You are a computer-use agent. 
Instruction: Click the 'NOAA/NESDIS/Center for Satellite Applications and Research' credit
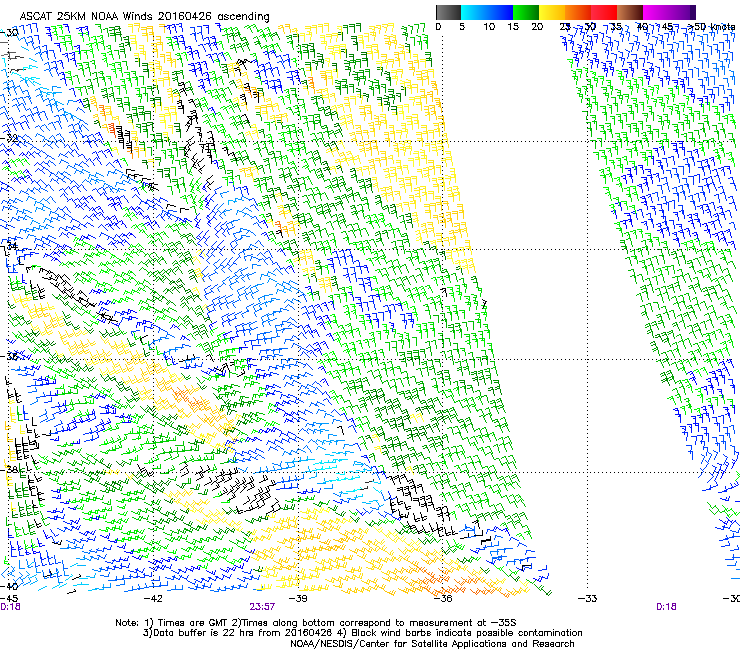[x=432, y=644]
